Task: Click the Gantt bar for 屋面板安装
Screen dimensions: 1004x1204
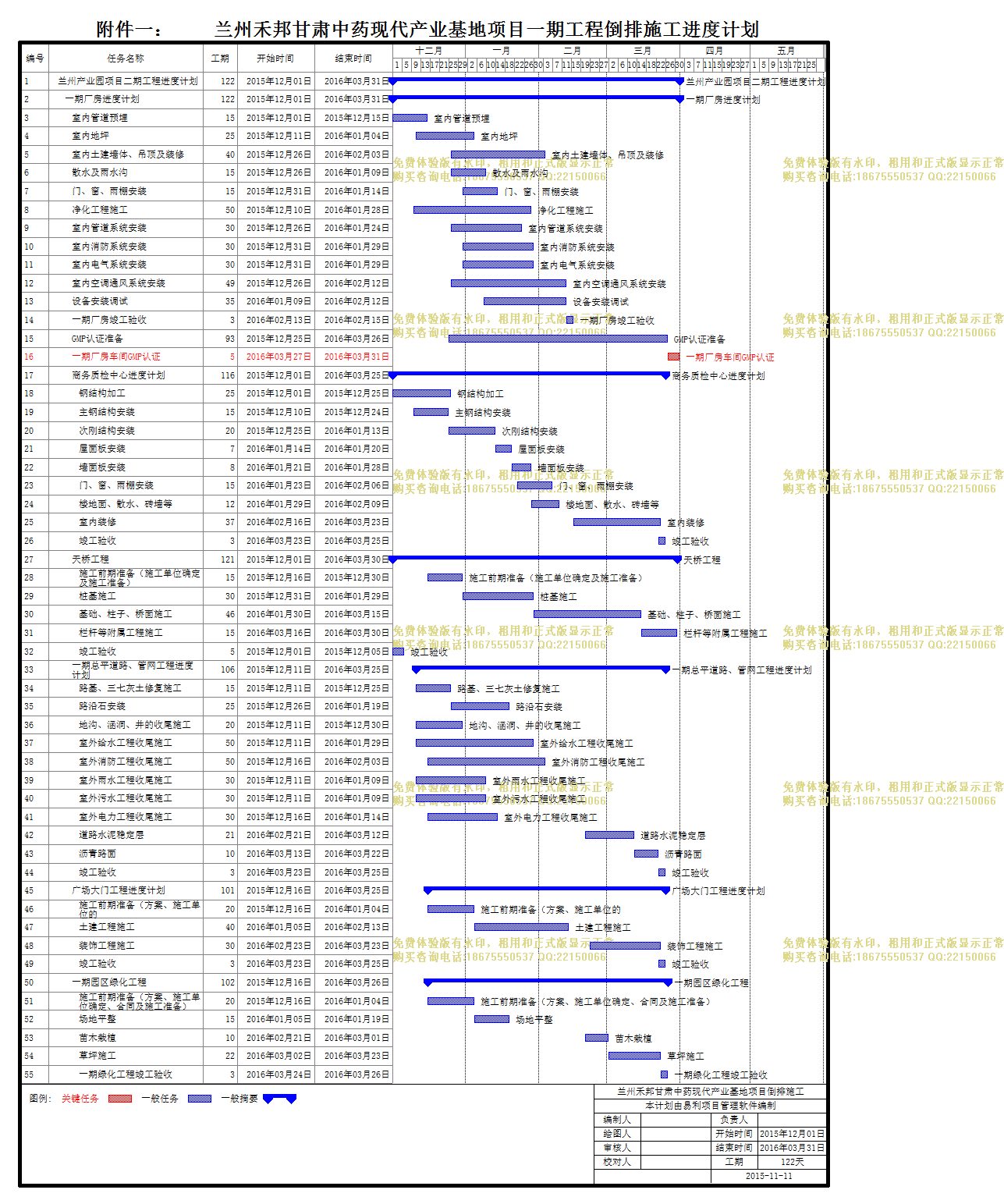Action: [x=503, y=449]
